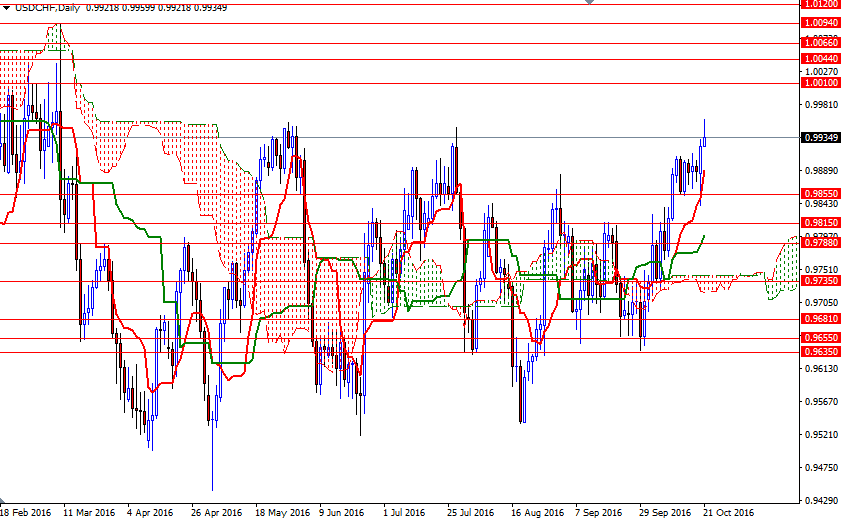This screenshot has height=520, width=843.
Task: Click the 0.94750 price scale value
Action: (821, 467)
